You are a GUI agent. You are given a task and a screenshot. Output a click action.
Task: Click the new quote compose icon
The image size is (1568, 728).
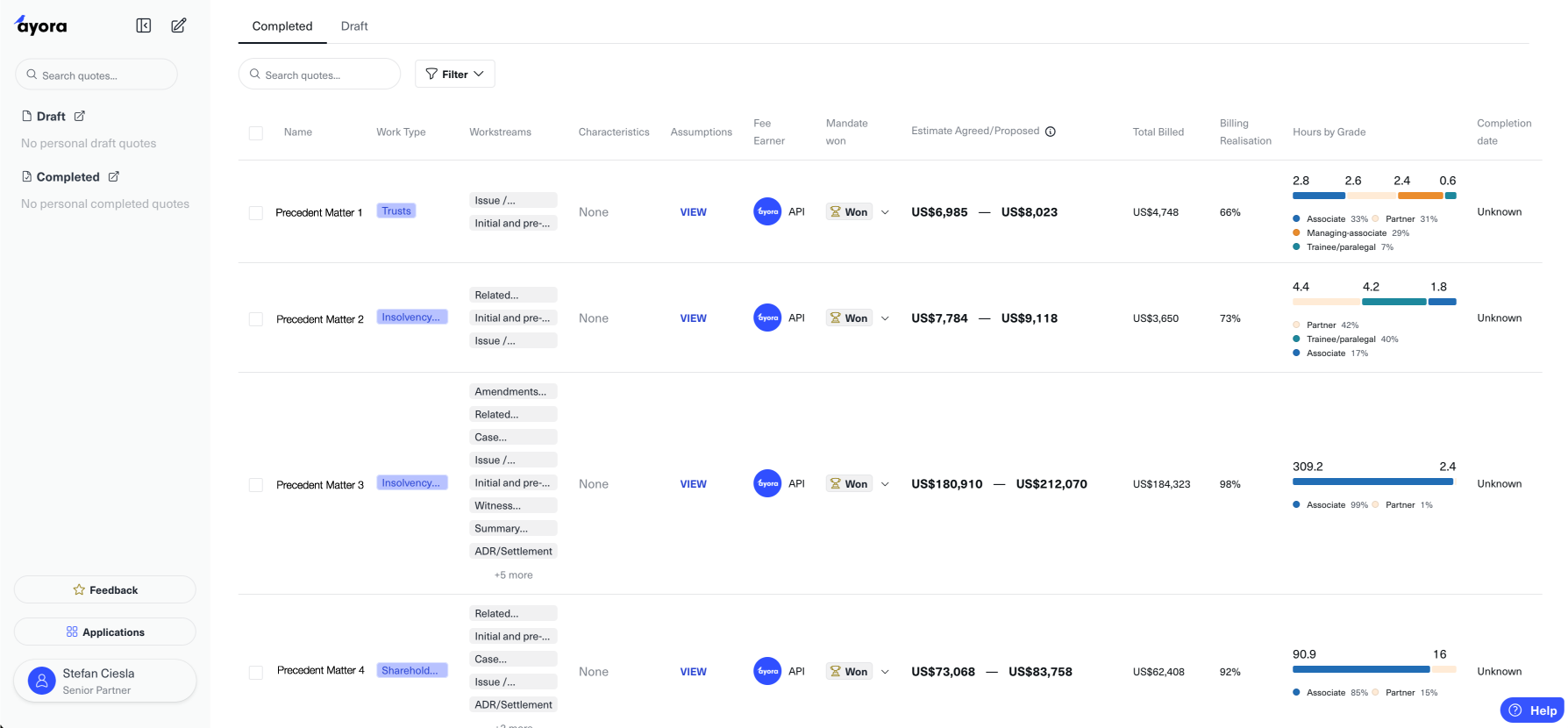179,26
